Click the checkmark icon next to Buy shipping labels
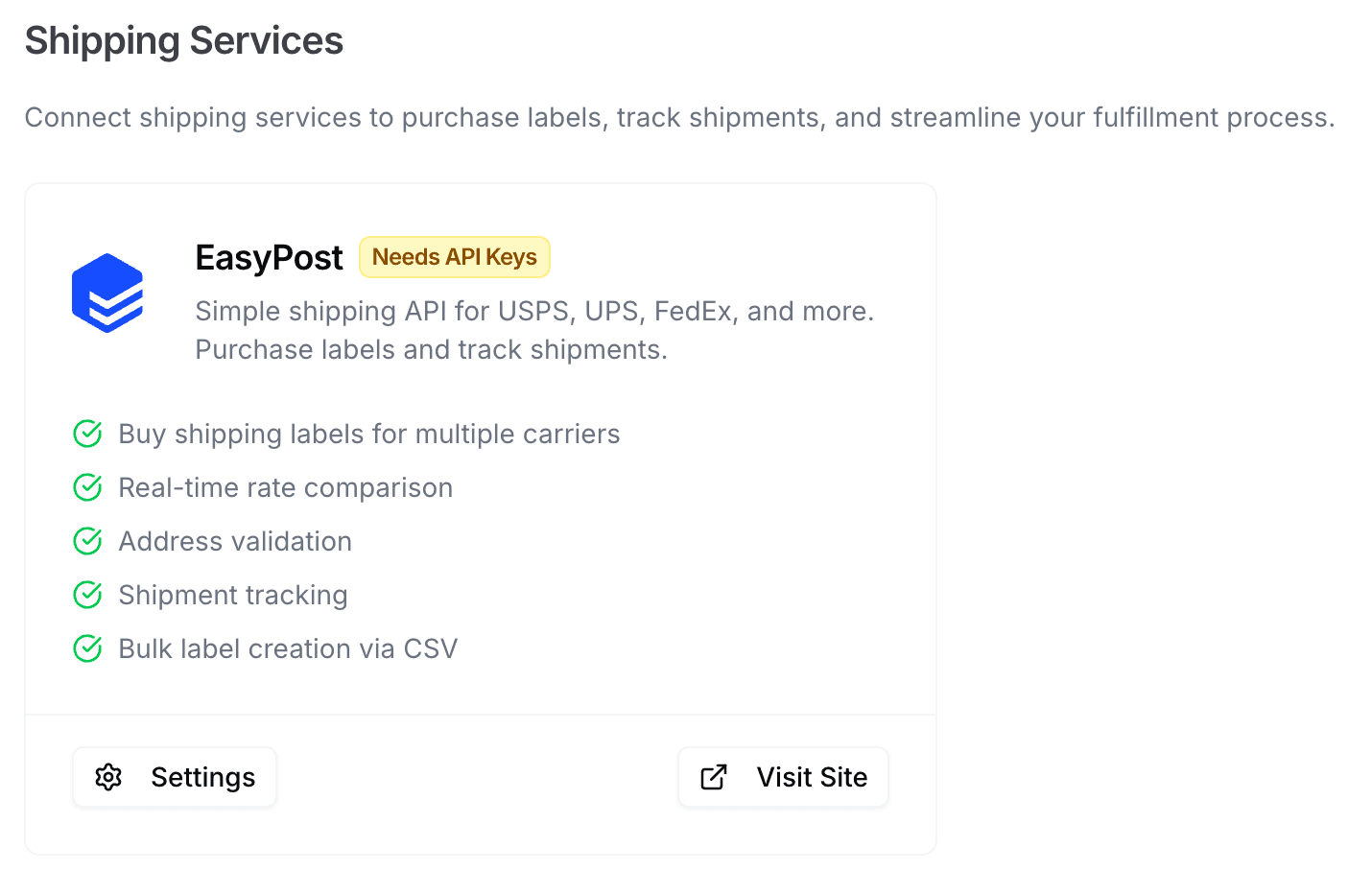 tap(87, 434)
